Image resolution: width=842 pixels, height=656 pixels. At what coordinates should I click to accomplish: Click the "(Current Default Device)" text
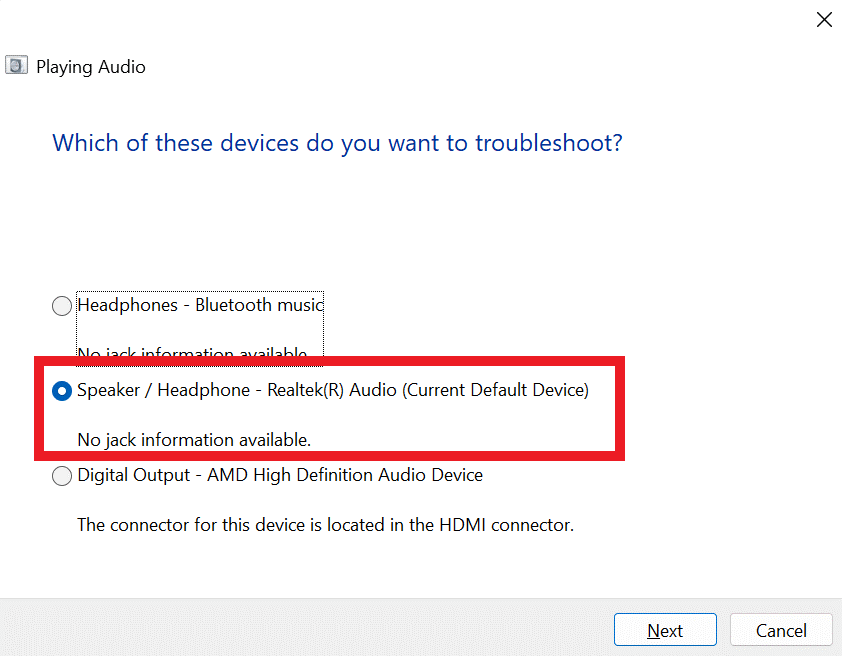point(497,390)
